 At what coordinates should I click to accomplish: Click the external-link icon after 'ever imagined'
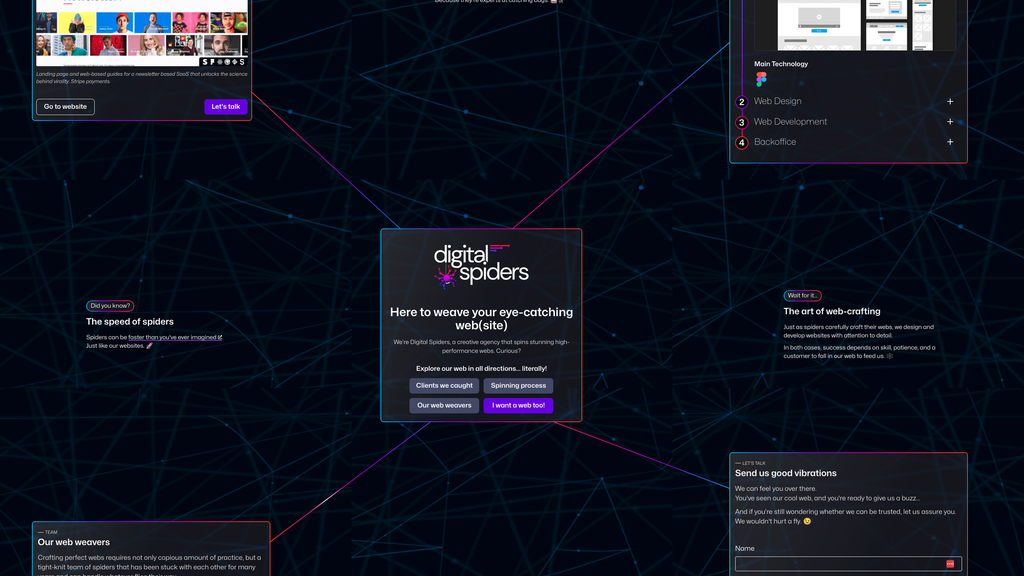point(220,338)
